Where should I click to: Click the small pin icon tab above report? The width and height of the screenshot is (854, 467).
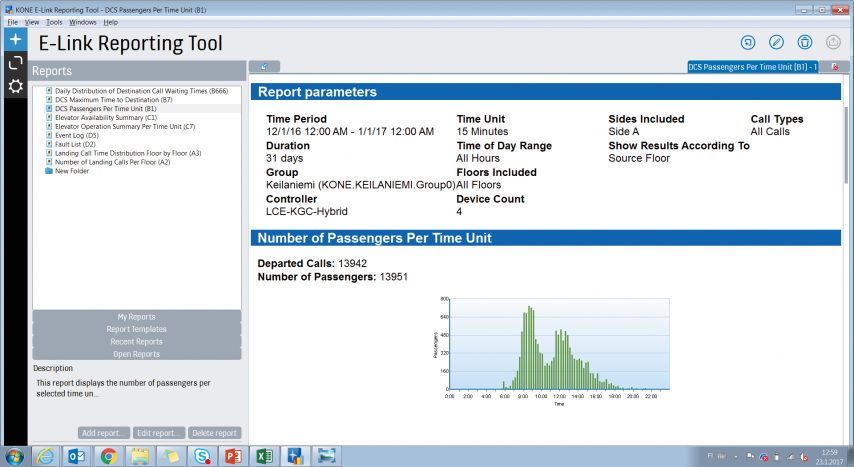pyautogui.click(x=264, y=67)
